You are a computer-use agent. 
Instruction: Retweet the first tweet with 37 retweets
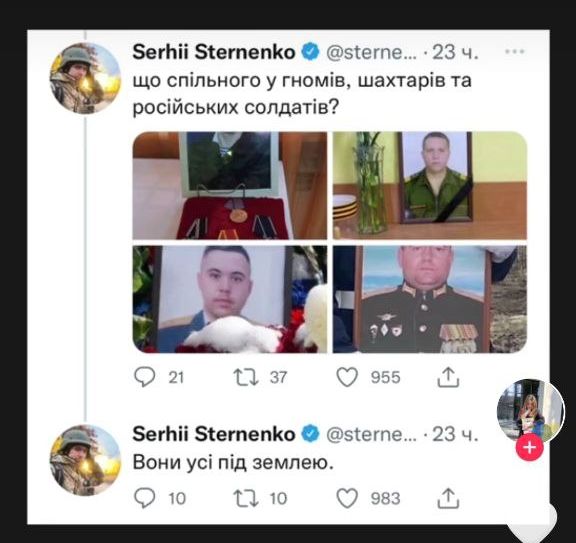246,377
